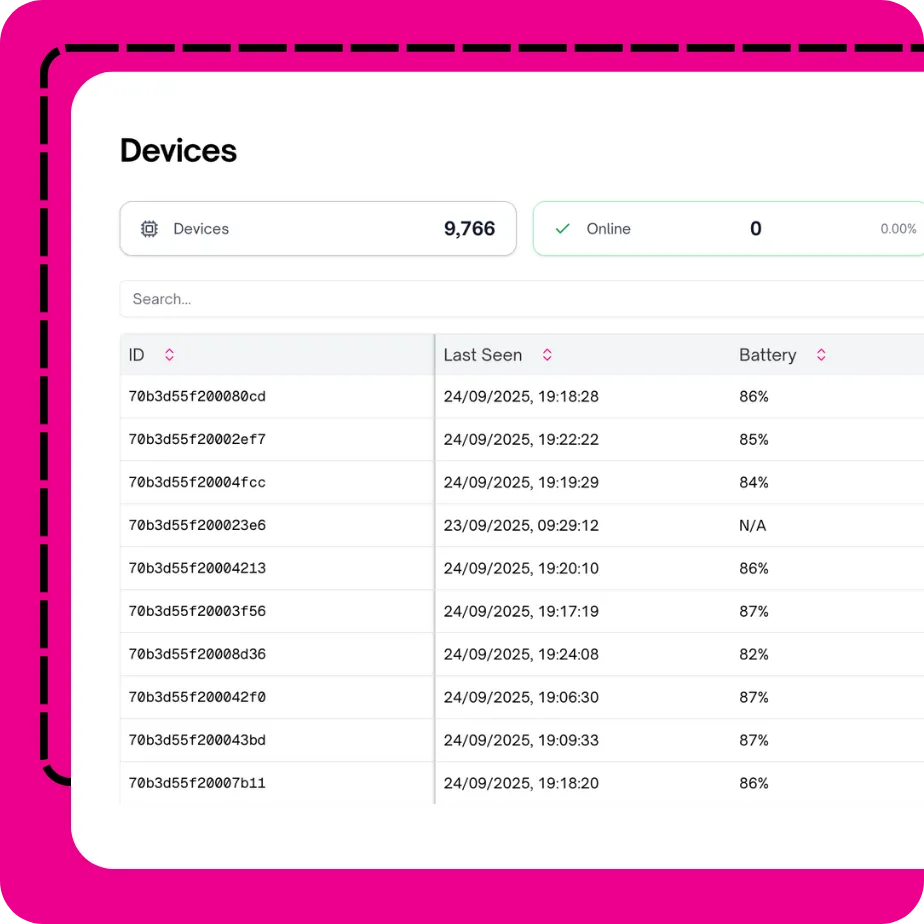Click the 0.00% online percentage
The height and width of the screenshot is (924, 924).
898,229
